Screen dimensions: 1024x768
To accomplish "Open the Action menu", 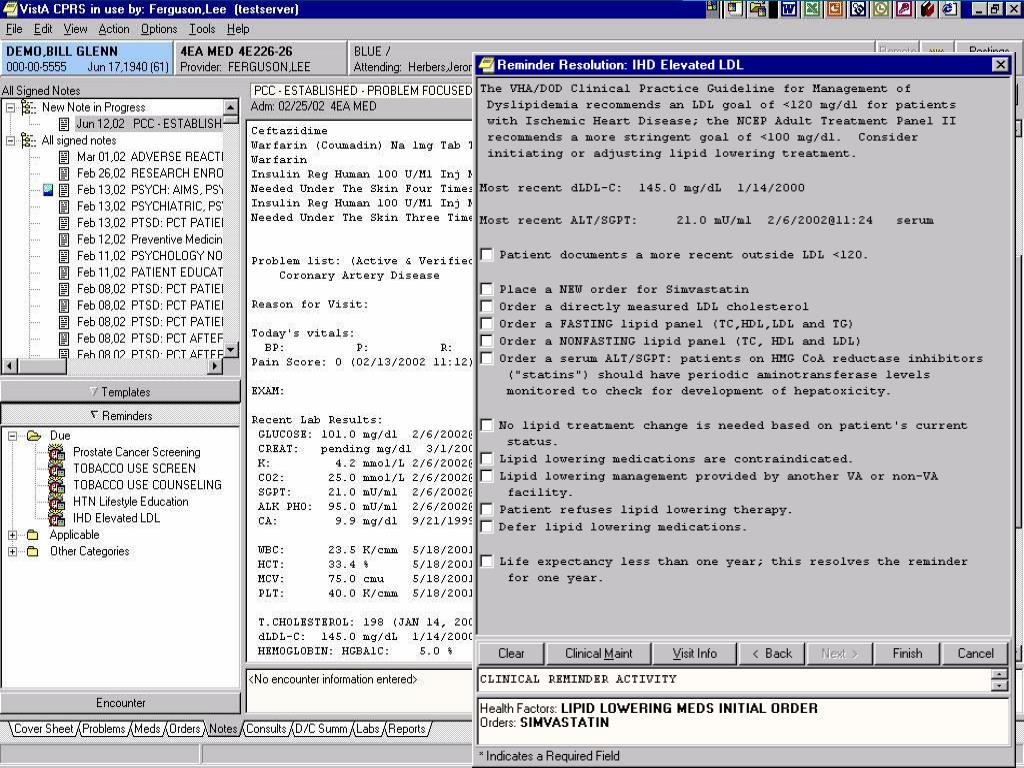I will [x=114, y=29].
